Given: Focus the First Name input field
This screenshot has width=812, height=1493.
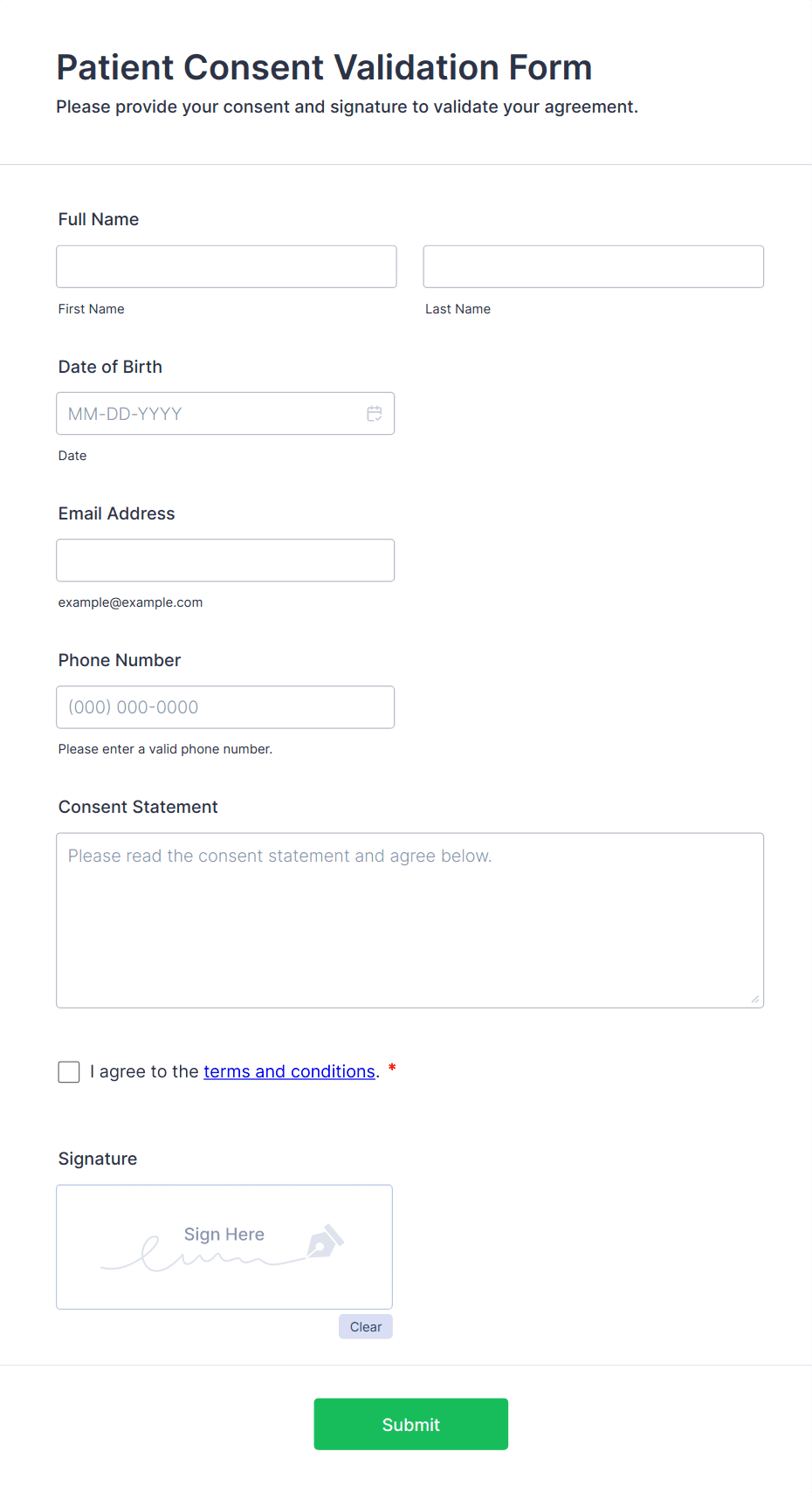Looking at the screenshot, I should [226, 267].
